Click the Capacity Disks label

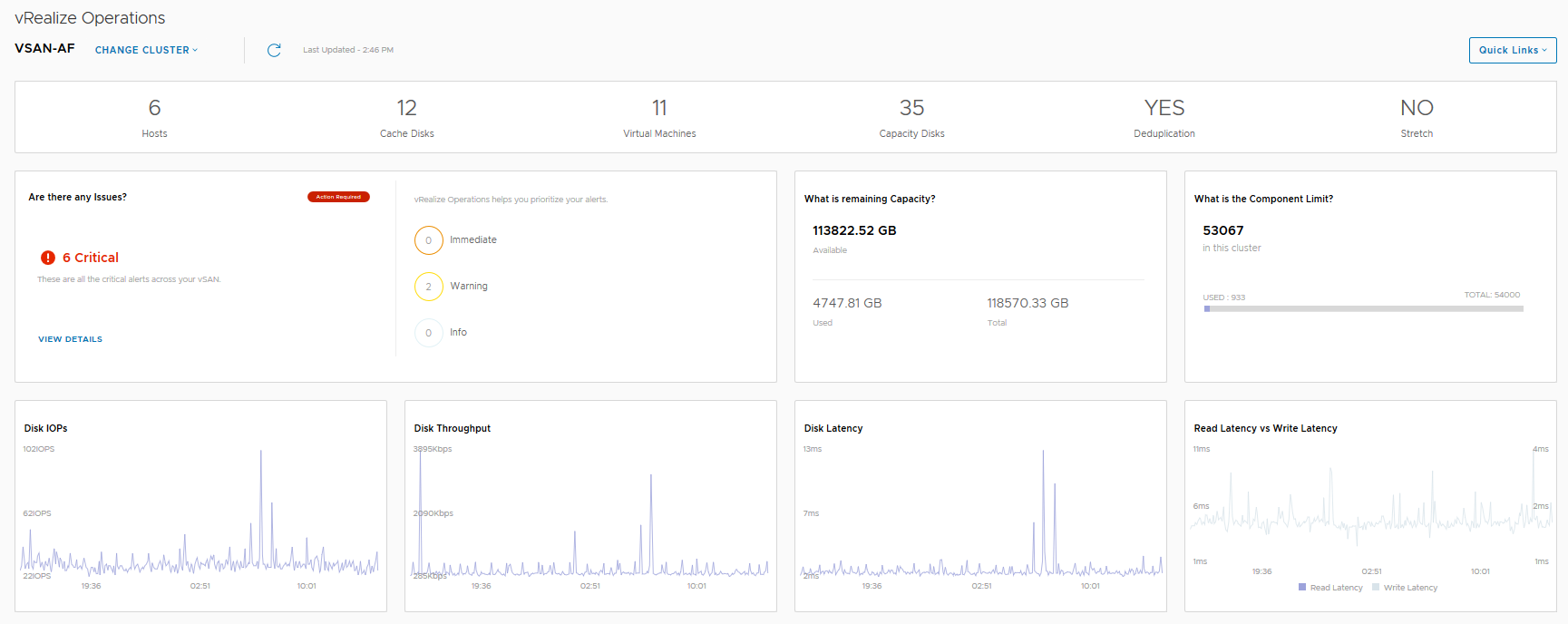coord(911,133)
